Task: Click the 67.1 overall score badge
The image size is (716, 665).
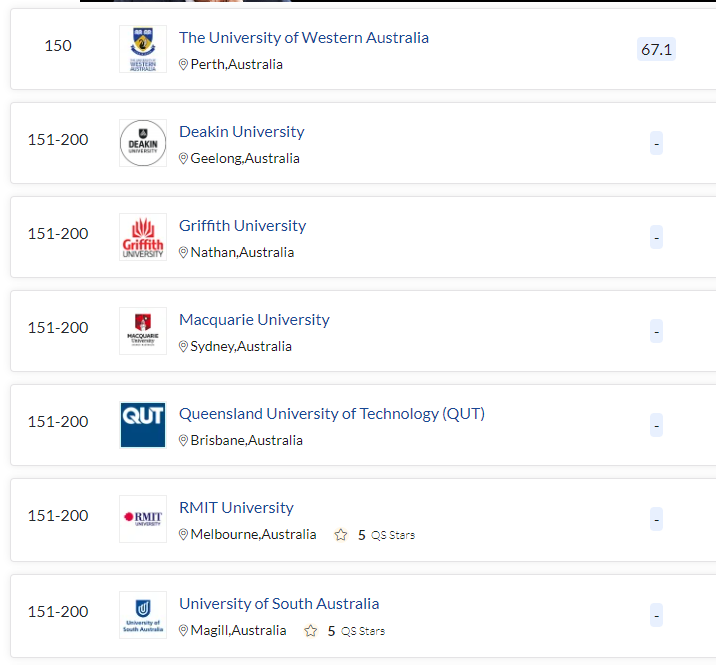Action: tap(656, 49)
